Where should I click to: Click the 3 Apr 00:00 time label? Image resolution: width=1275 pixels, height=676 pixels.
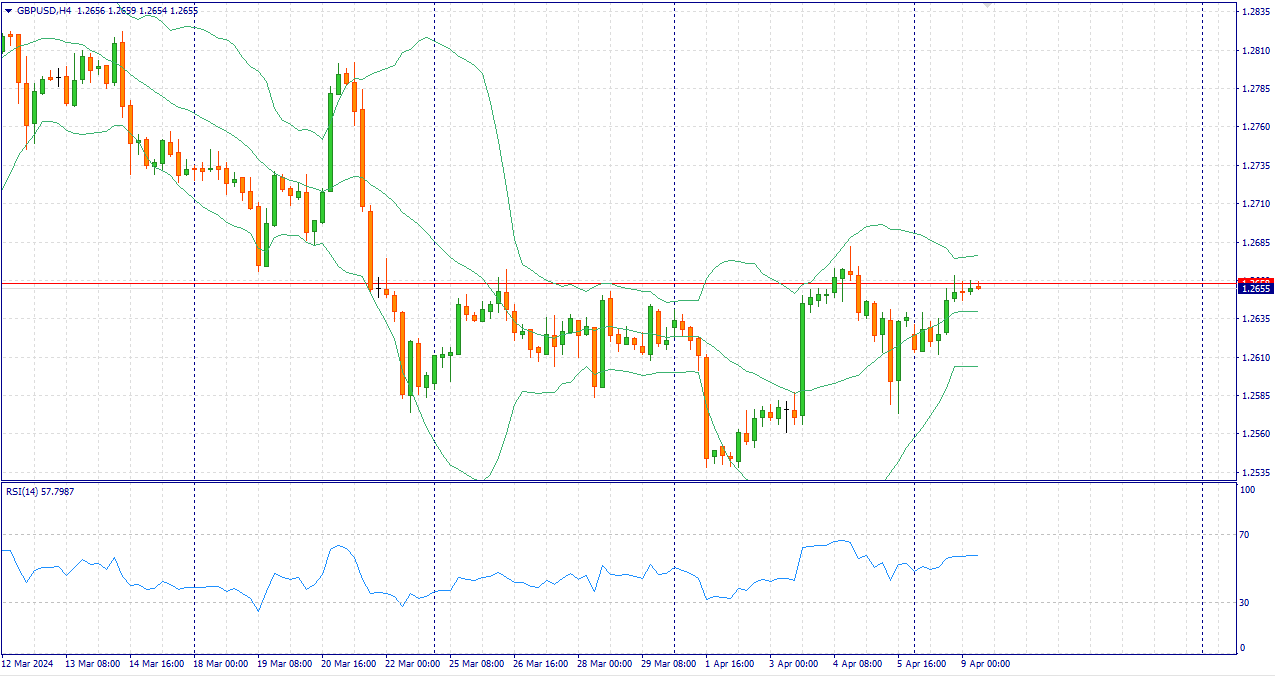[796, 663]
